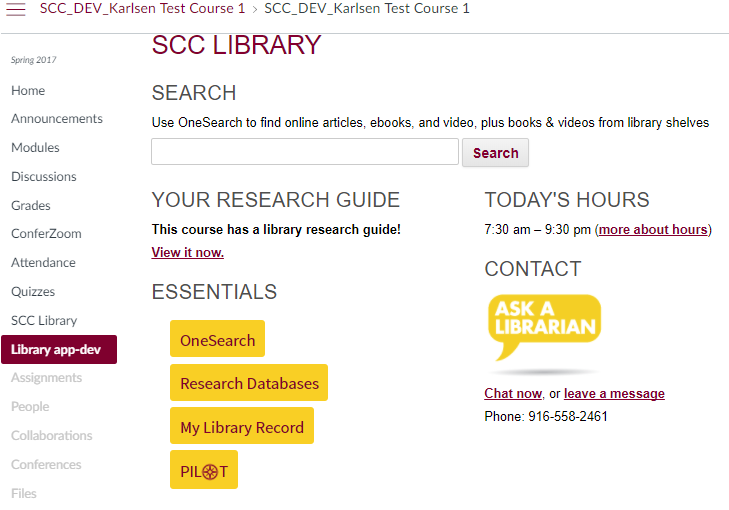Open the Research Databases button
The width and height of the screenshot is (729, 510).
(249, 383)
